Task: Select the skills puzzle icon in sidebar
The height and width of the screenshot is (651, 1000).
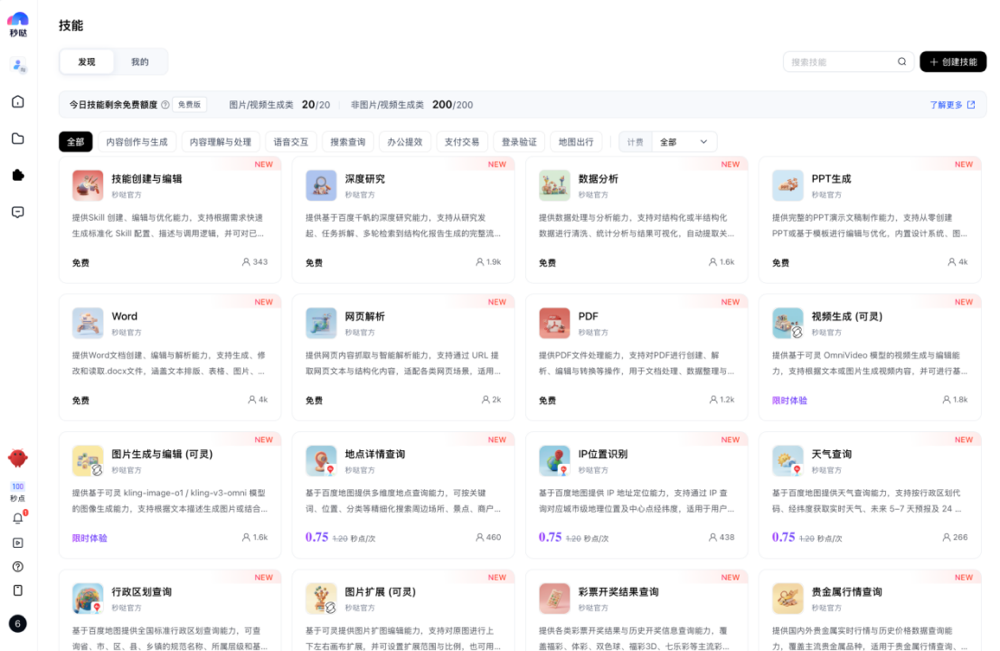Action: point(18,175)
